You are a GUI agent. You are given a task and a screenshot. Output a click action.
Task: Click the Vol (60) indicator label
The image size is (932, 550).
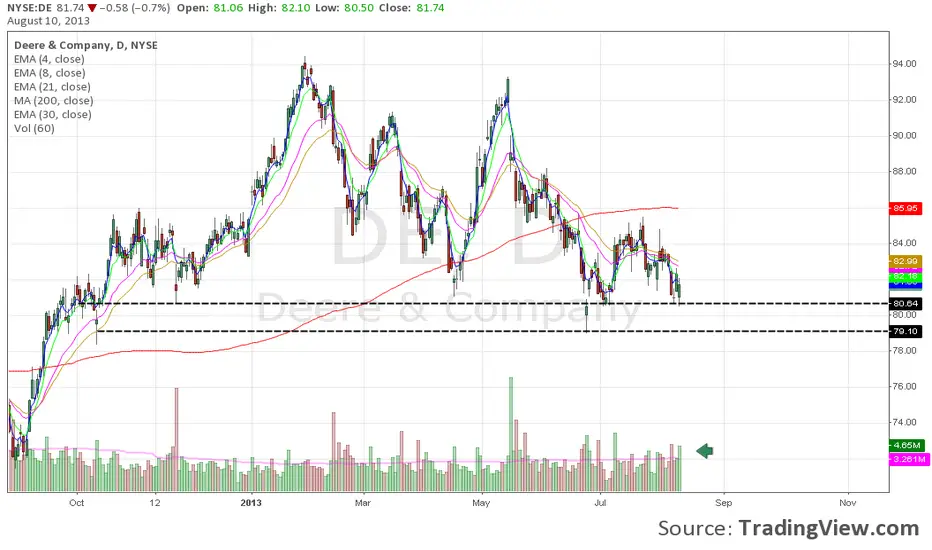click(x=34, y=128)
